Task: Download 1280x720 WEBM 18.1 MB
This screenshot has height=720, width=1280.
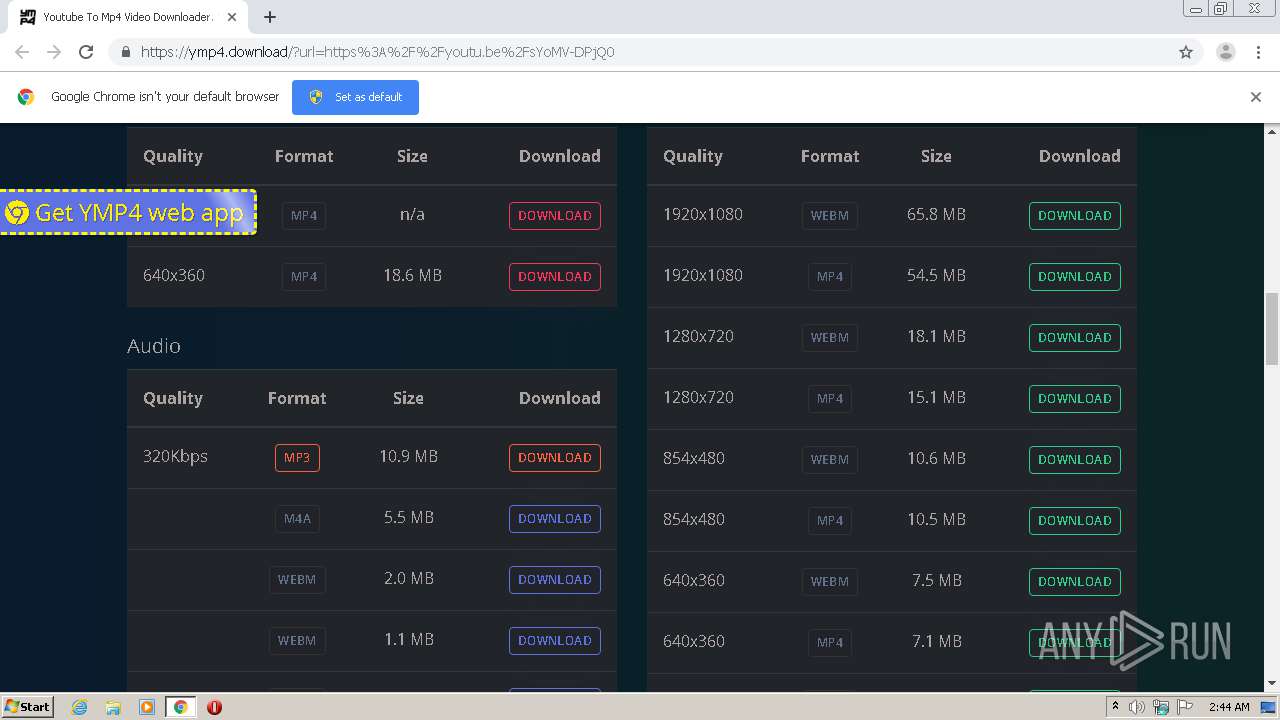Action: point(1075,338)
